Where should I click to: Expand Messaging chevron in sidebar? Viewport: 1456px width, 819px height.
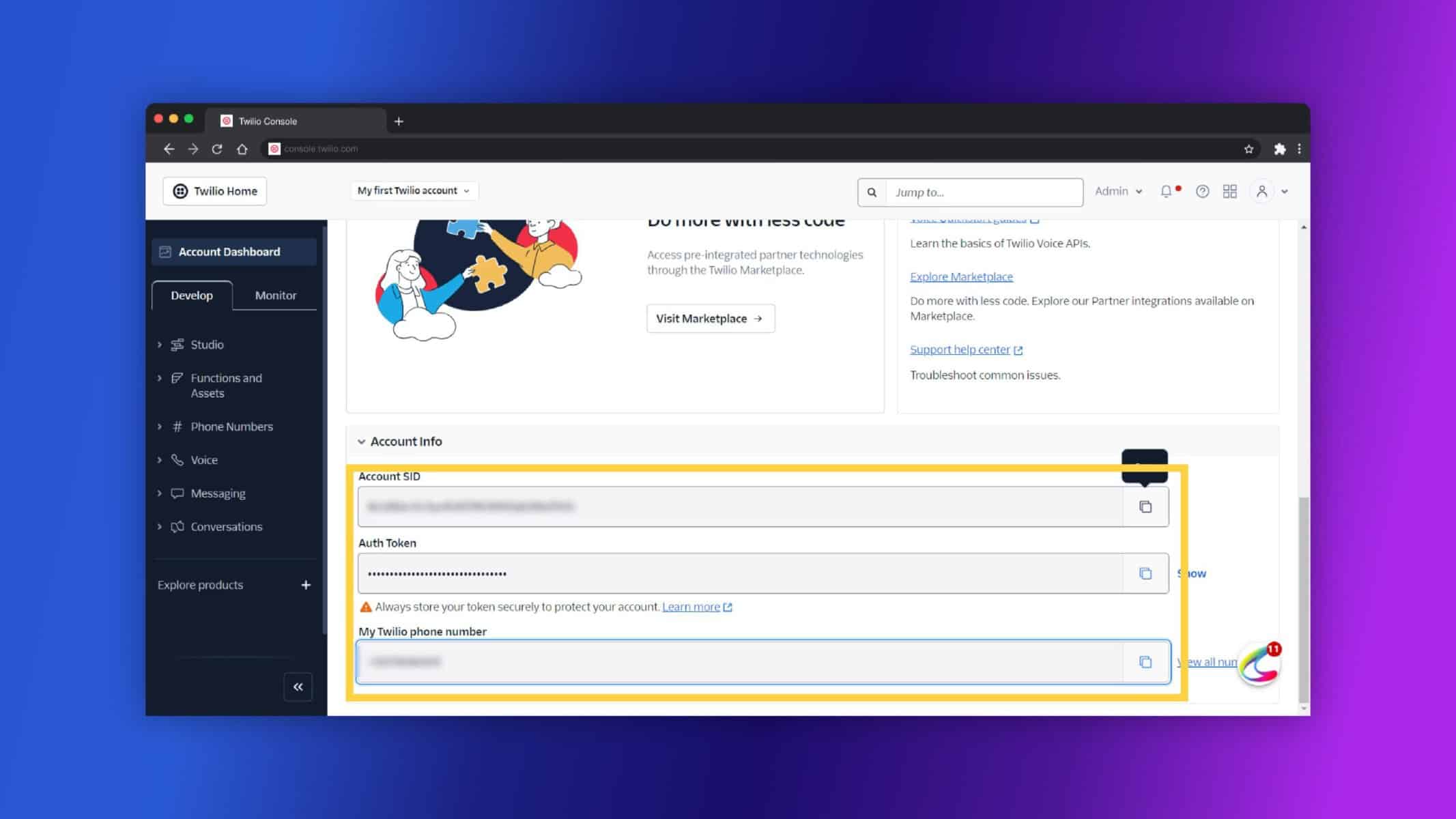(x=160, y=493)
